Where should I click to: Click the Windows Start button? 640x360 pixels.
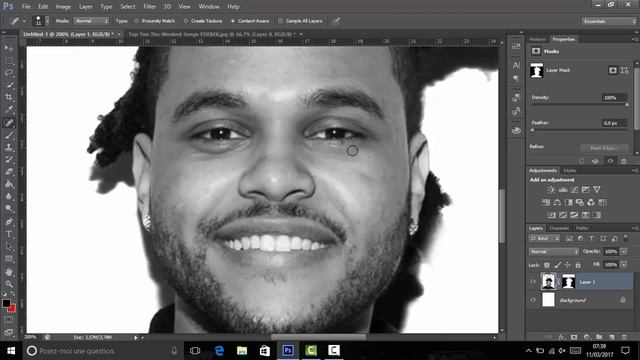pos(11,351)
